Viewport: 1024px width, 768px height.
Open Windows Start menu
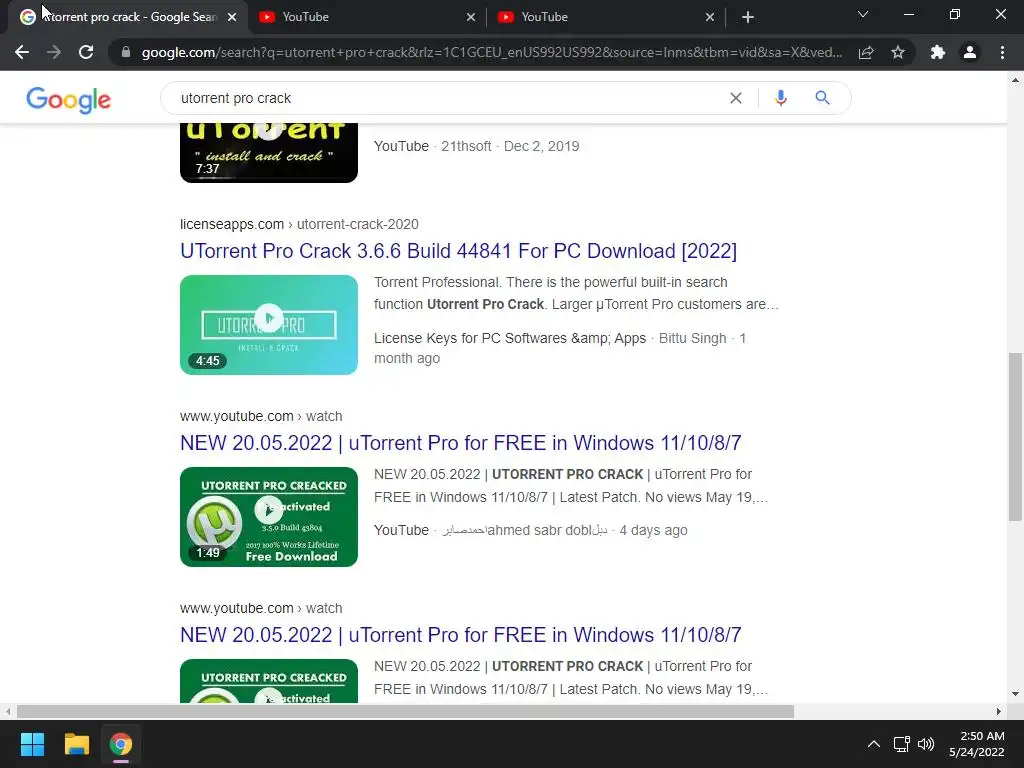coord(32,744)
